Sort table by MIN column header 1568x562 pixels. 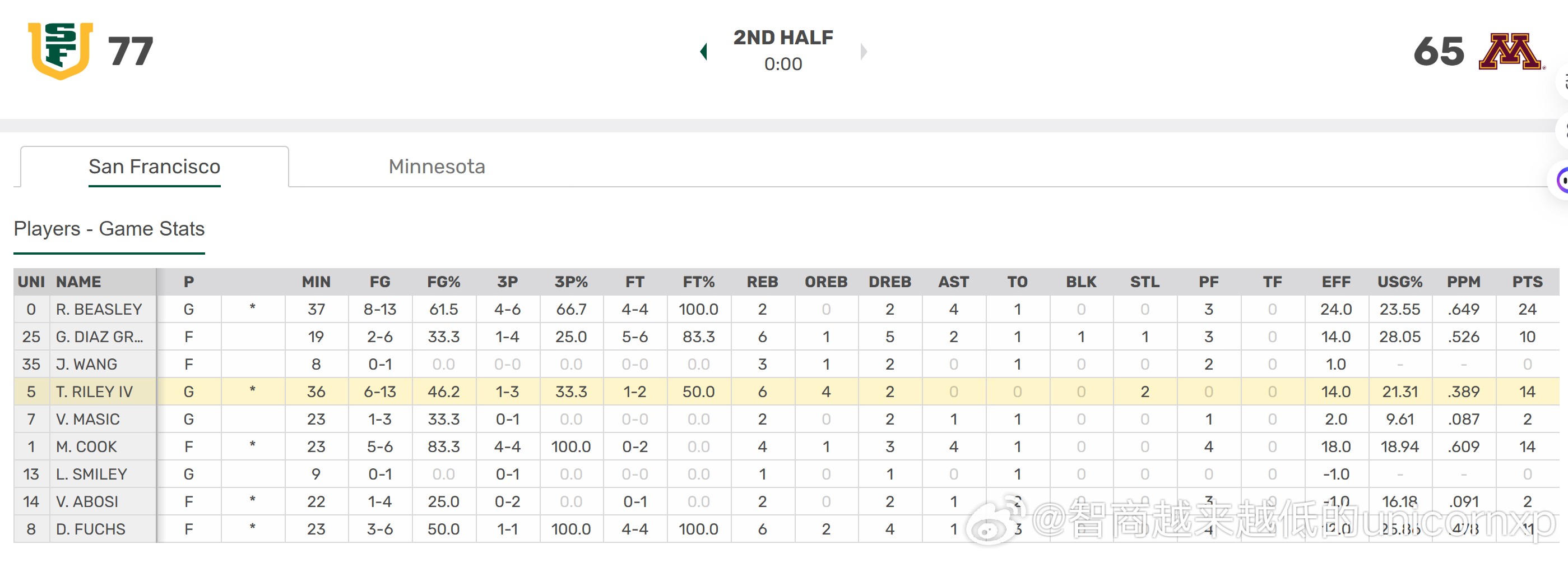click(316, 282)
